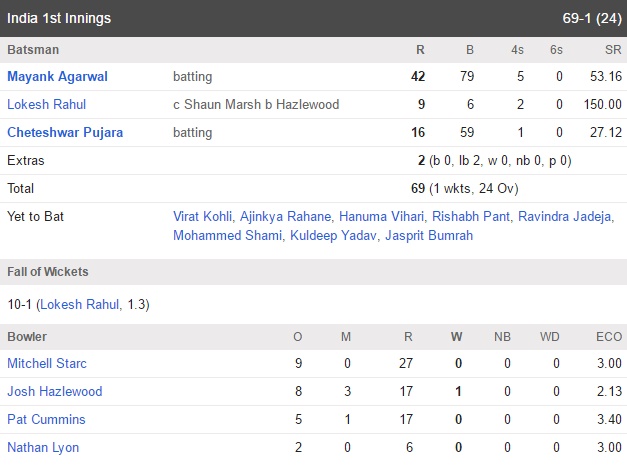
Task: Open Virat Kohli in Yet to Bat
Action: (x=202, y=216)
